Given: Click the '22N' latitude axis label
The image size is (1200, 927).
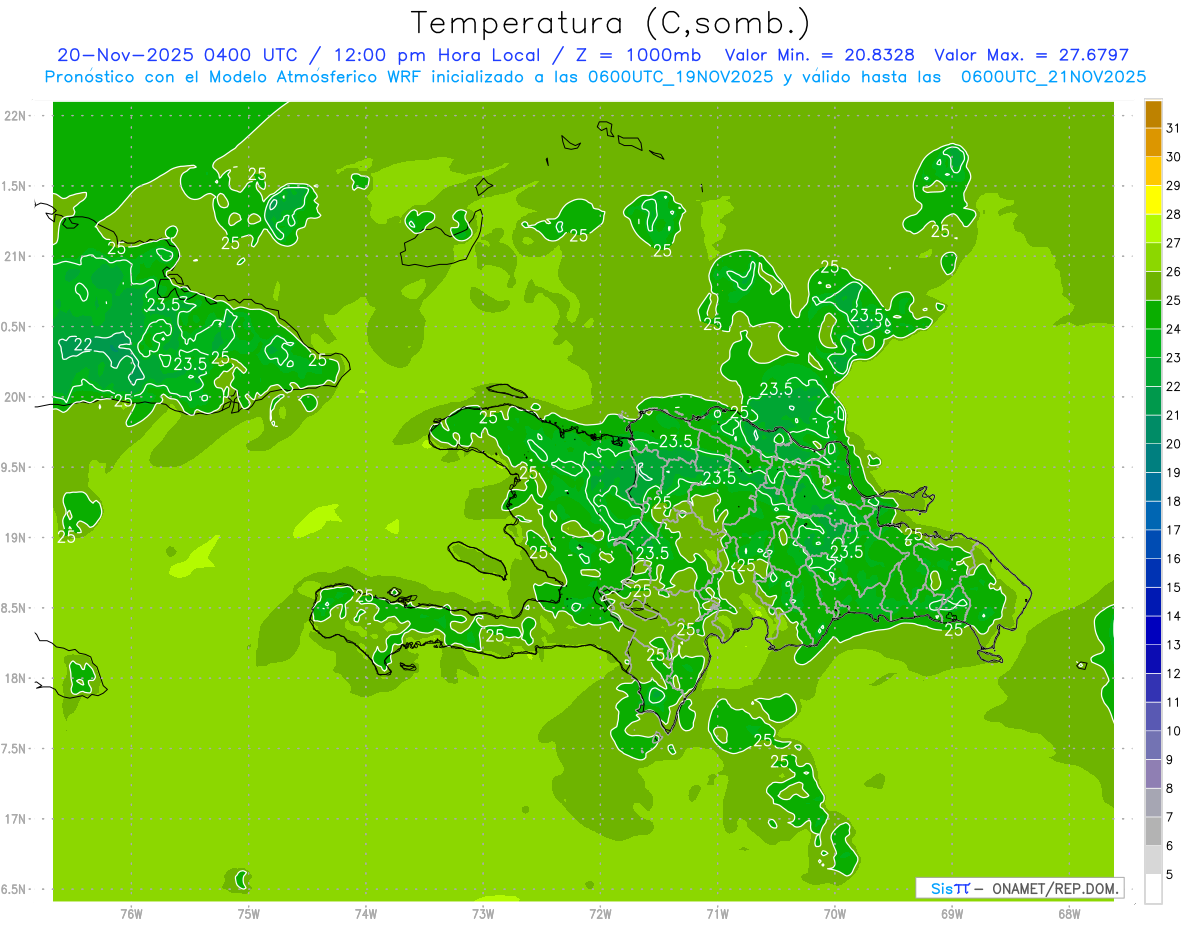Looking at the screenshot, I should (16, 116).
